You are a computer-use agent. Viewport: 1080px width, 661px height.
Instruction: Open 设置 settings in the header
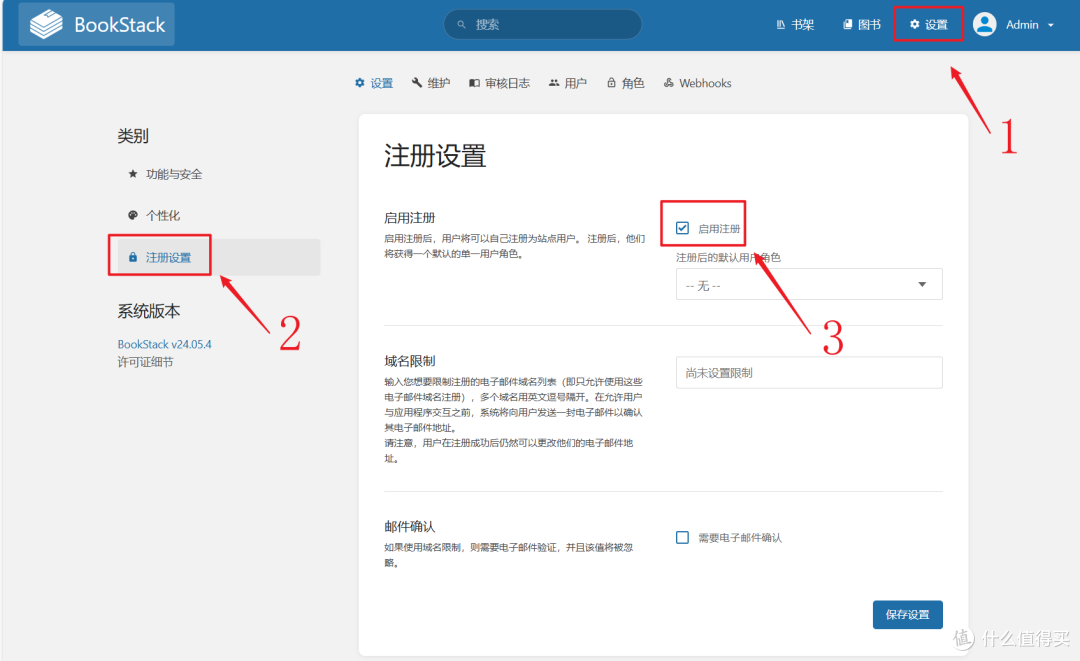coord(928,25)
